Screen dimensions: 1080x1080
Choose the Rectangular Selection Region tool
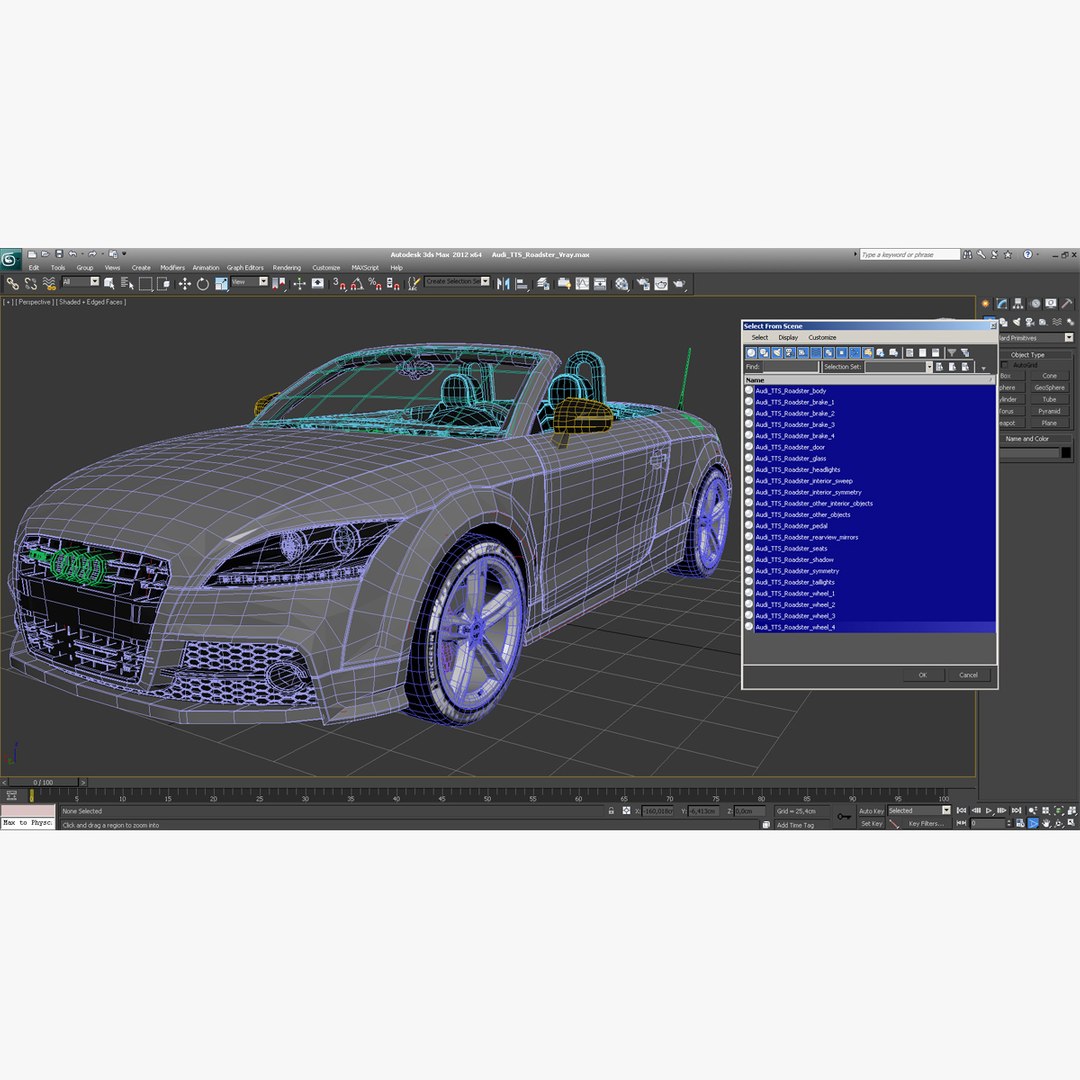click(x=145, y=283)
